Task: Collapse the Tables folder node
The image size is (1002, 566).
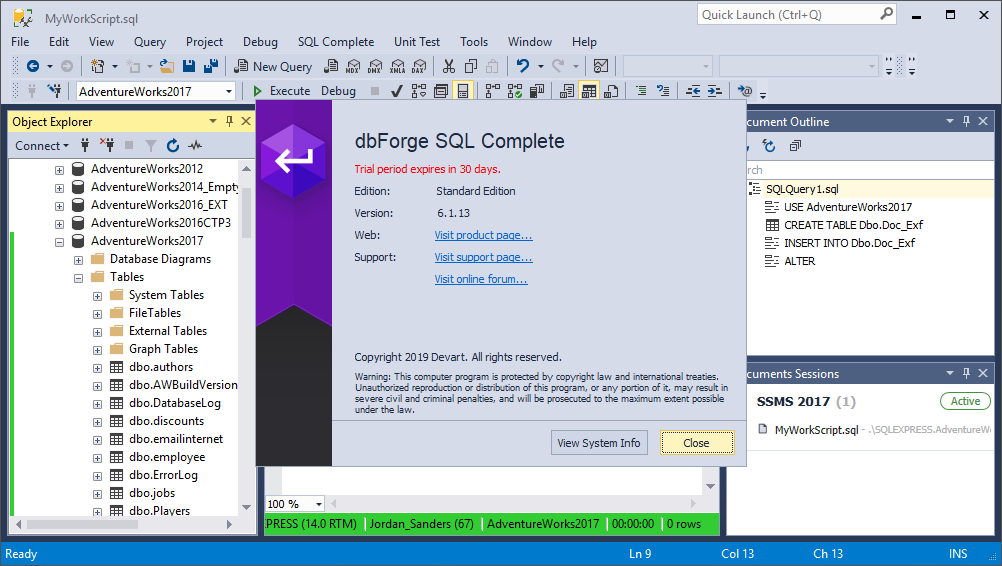Action: coord(79,278)
